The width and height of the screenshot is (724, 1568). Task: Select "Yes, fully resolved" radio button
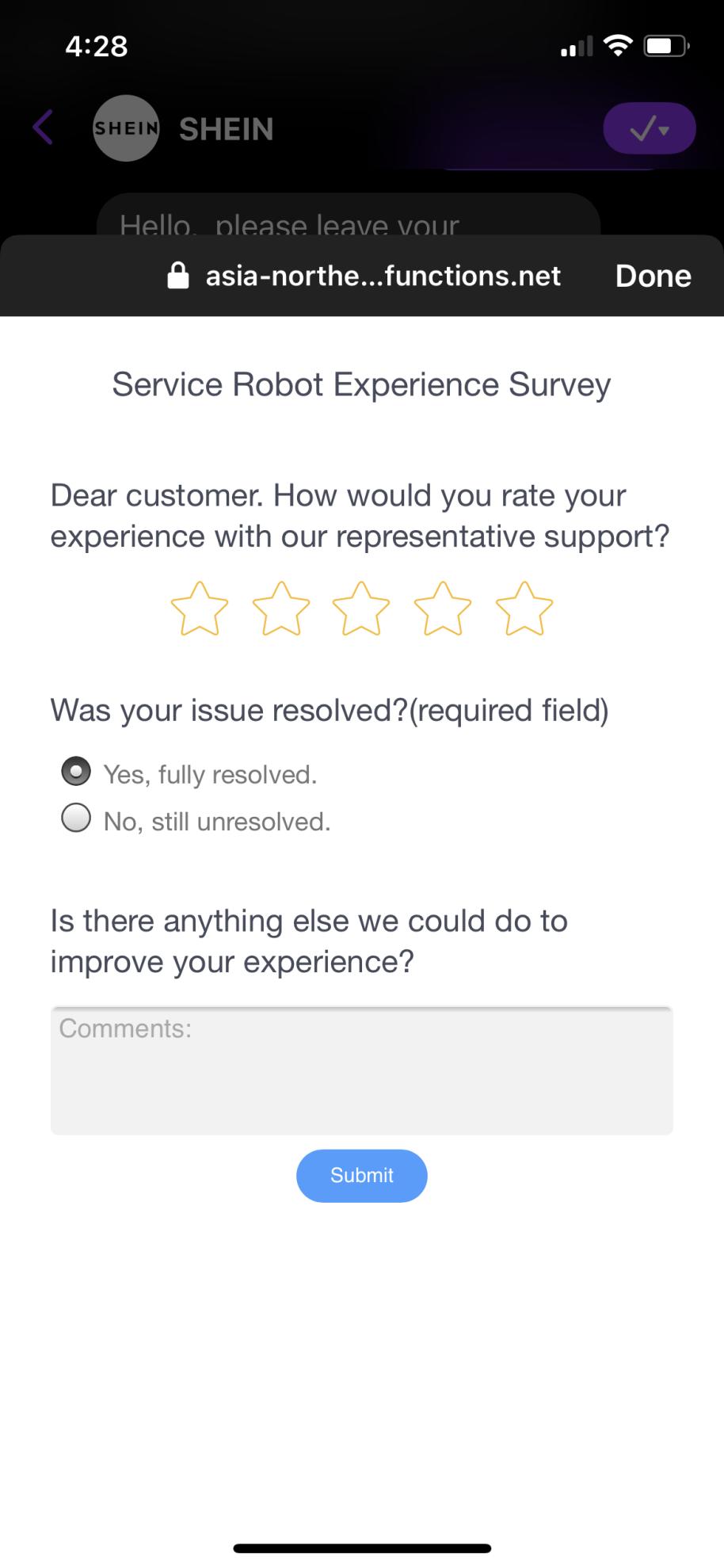click(x=76, y=772)
